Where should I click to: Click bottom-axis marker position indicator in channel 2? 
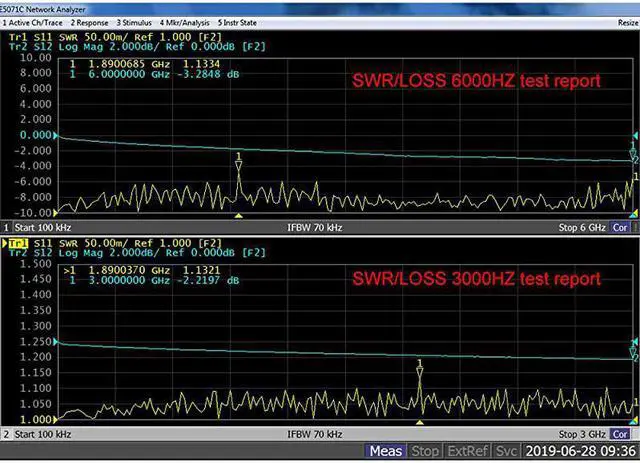point(420,422)
